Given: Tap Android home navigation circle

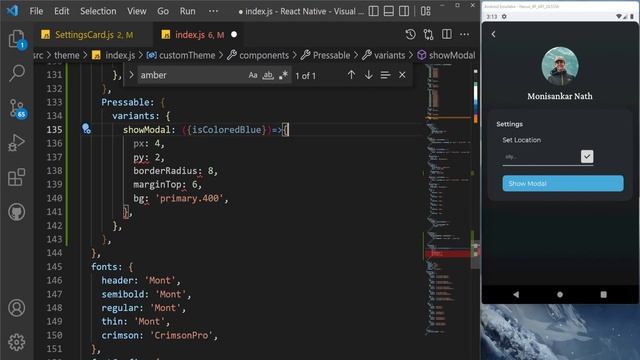Looking at the screenshot, I should pos(560,294).
